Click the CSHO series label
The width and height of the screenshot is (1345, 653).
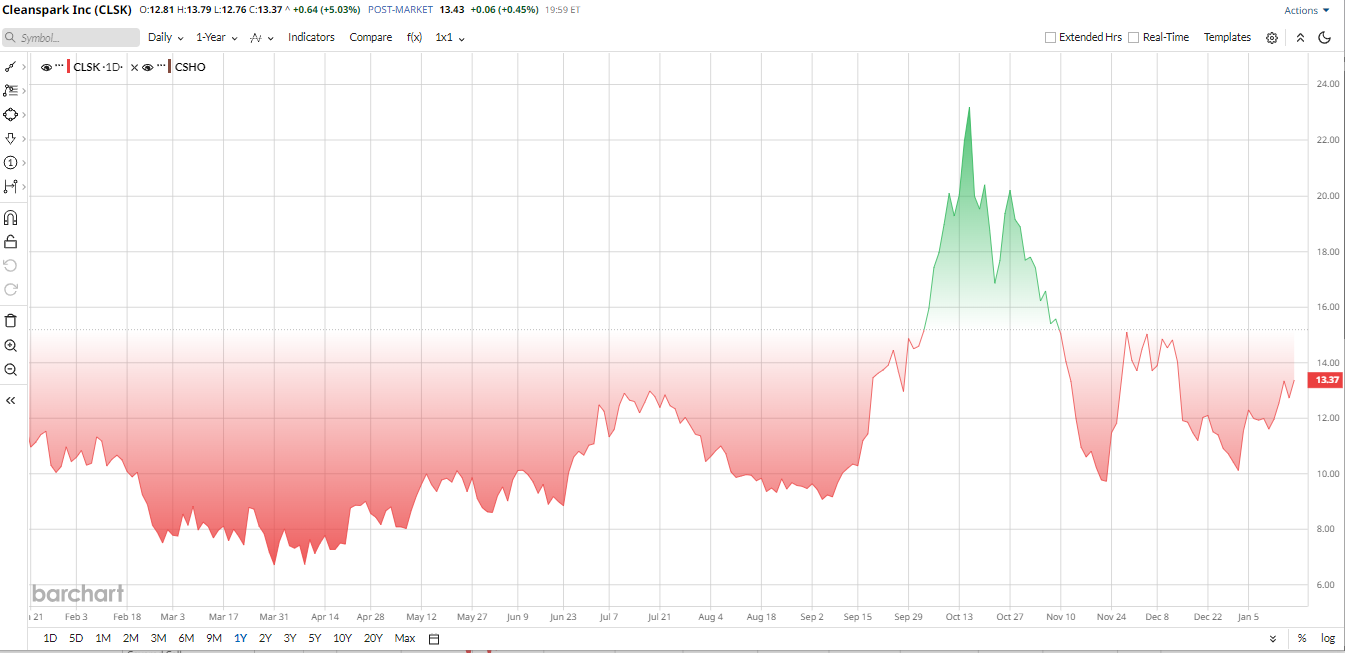pos(190,67)
